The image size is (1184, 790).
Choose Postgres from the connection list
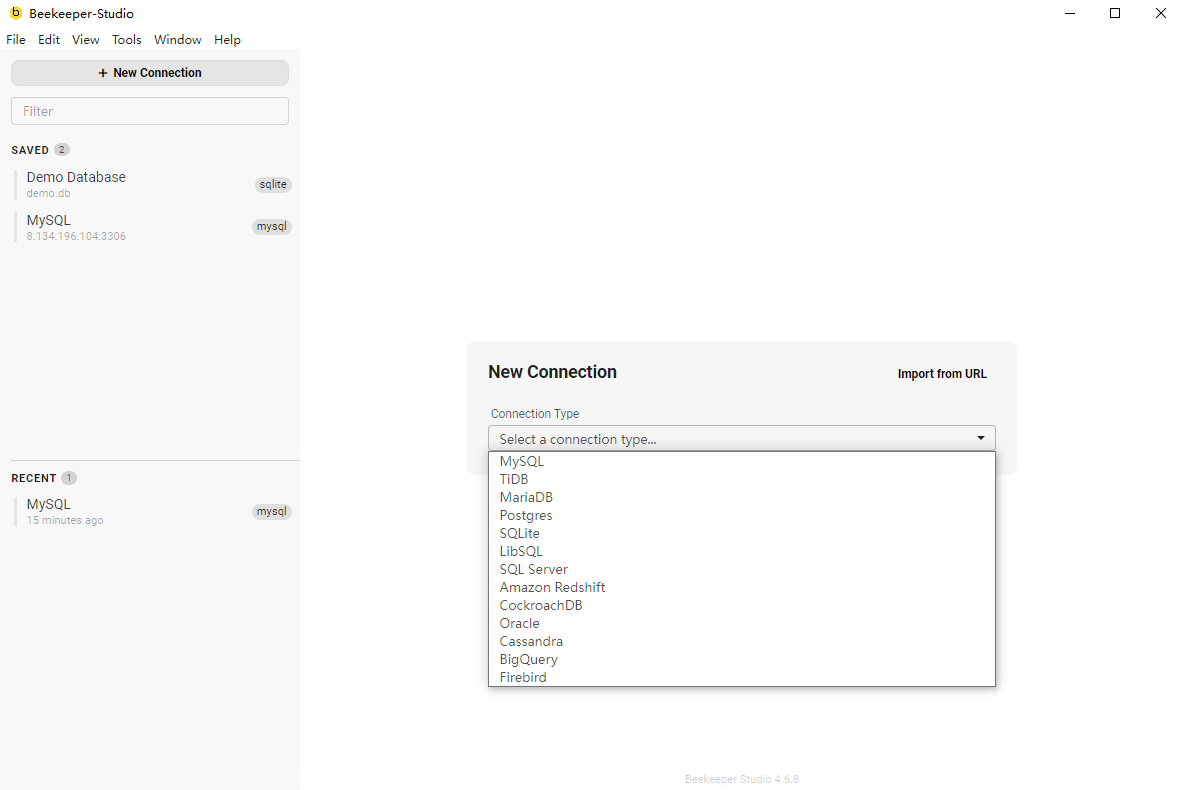(526, 516)
